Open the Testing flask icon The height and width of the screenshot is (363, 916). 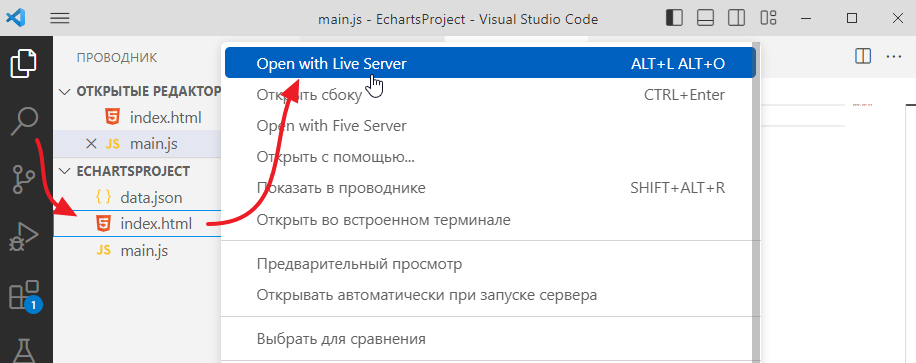25,350
